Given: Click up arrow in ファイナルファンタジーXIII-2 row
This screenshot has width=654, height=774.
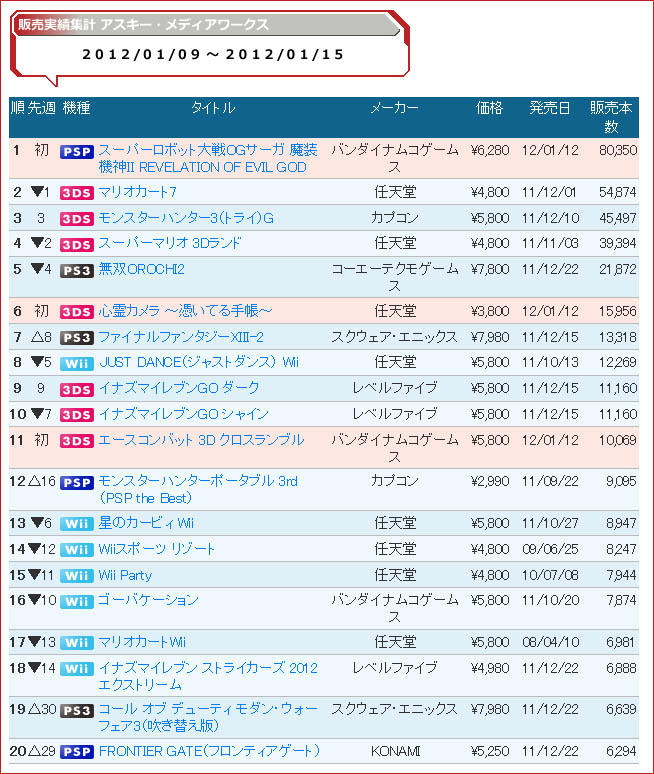Looking at the screenshot, I should coord(37,337).
